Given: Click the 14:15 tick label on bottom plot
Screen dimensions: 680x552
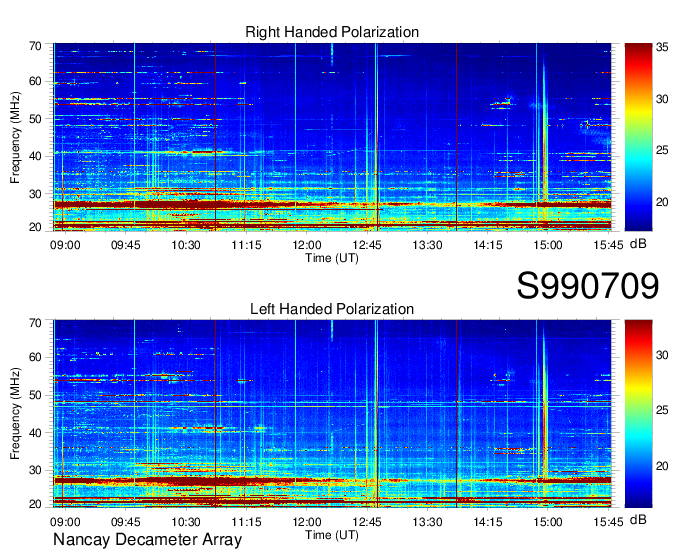Looking at the screenshot, I should [x=487, y=522].
